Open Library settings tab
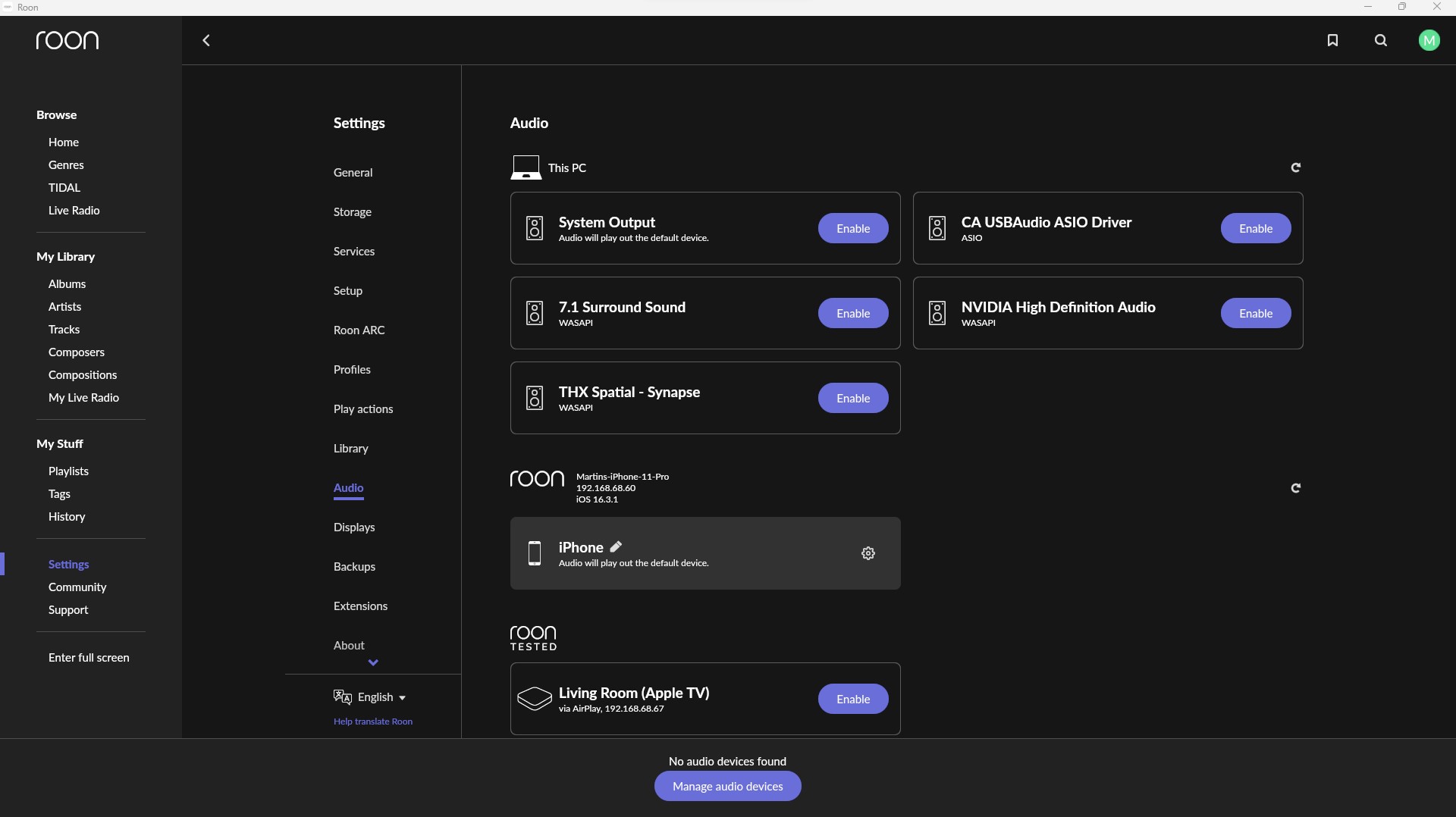This screenshot has height=817, width=1456. coord(351,449)
